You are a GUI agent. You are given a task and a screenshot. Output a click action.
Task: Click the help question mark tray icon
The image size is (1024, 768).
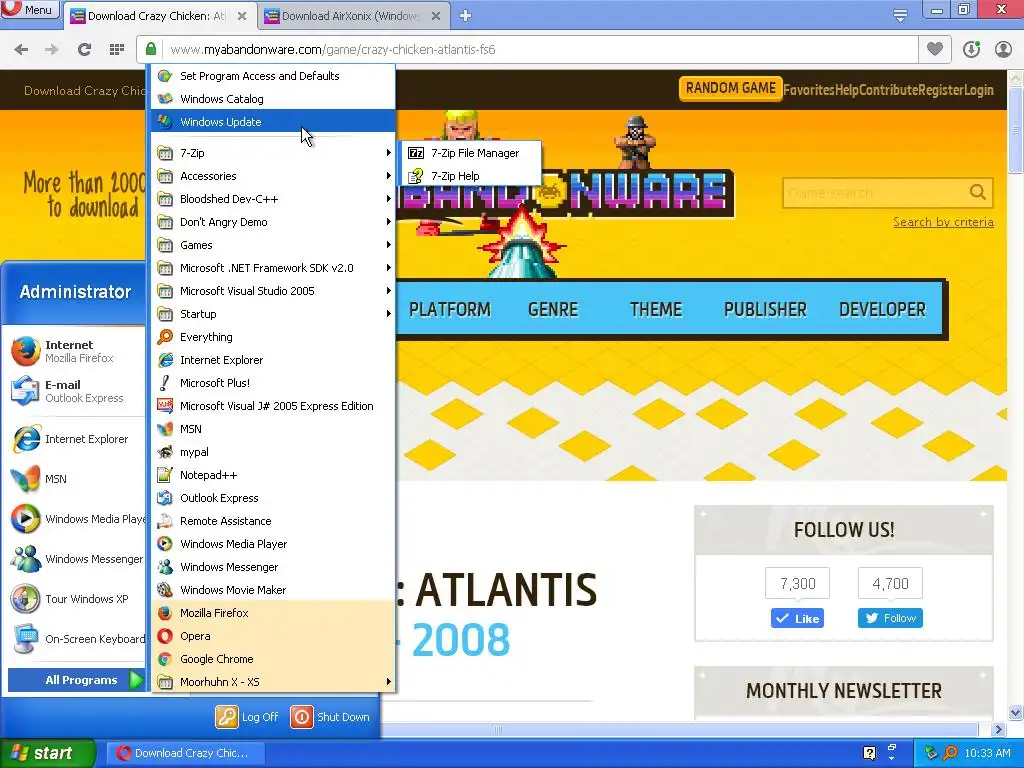click(x=869, y=753)
